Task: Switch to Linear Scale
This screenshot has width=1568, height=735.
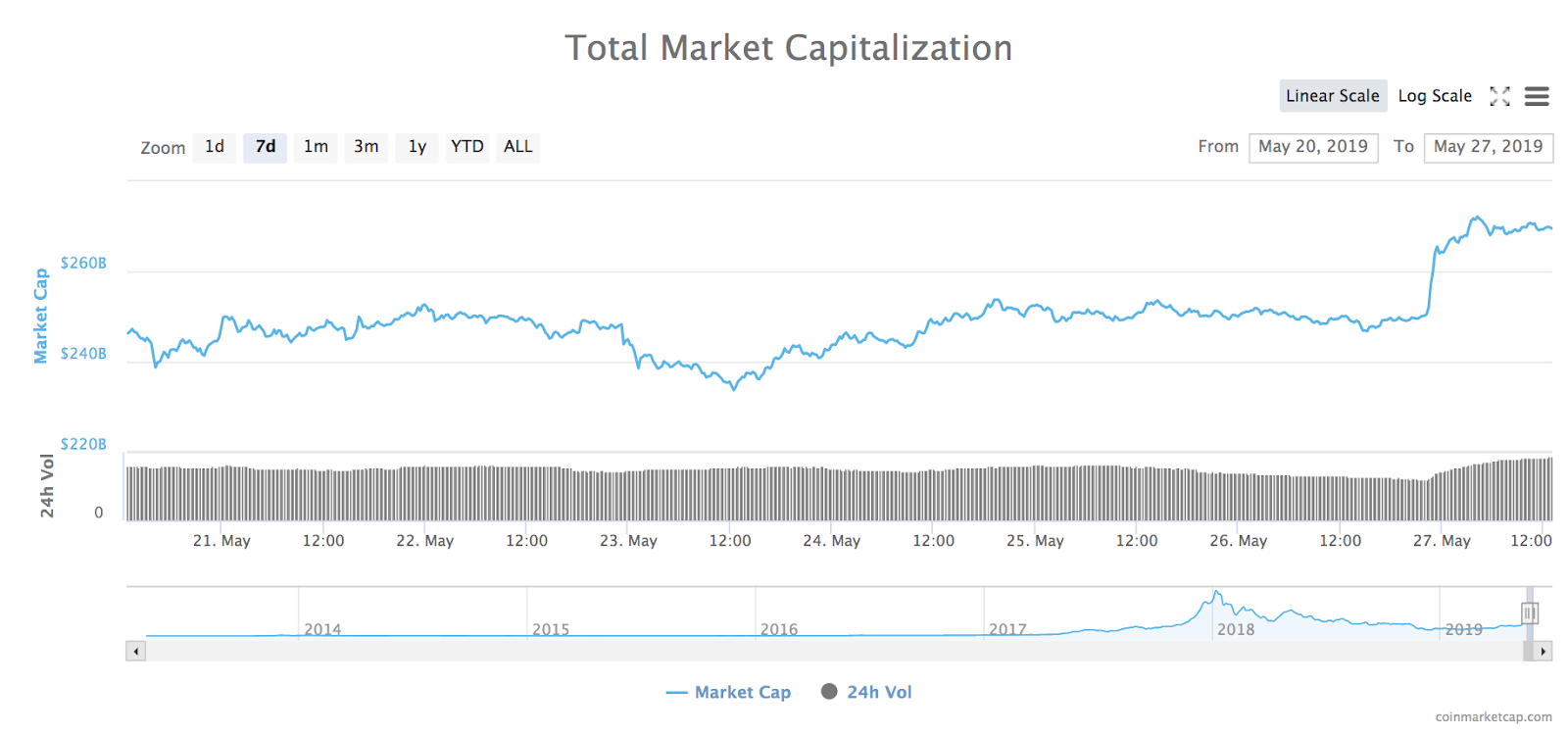Action: tap(1332, 96)
